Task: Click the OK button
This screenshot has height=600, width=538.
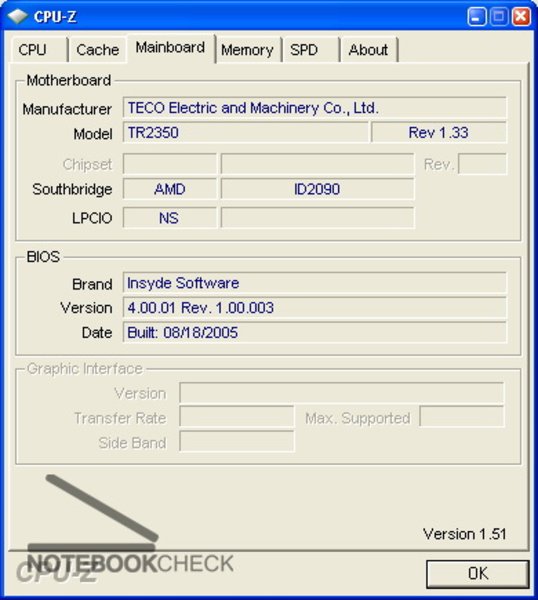Action: coord(478,574)
